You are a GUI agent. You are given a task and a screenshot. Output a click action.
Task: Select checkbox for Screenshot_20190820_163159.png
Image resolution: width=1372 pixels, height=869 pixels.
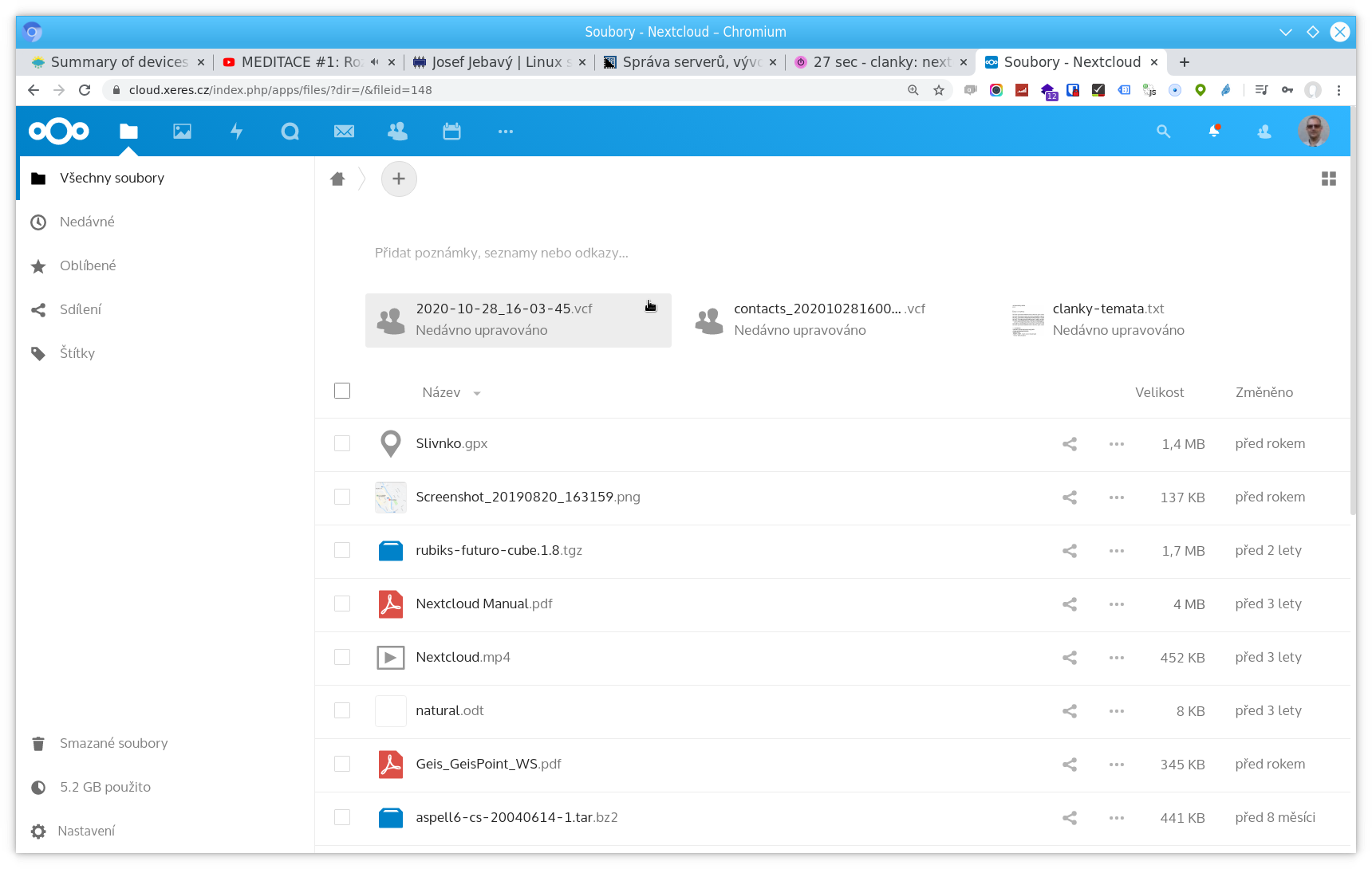[342, 497]
